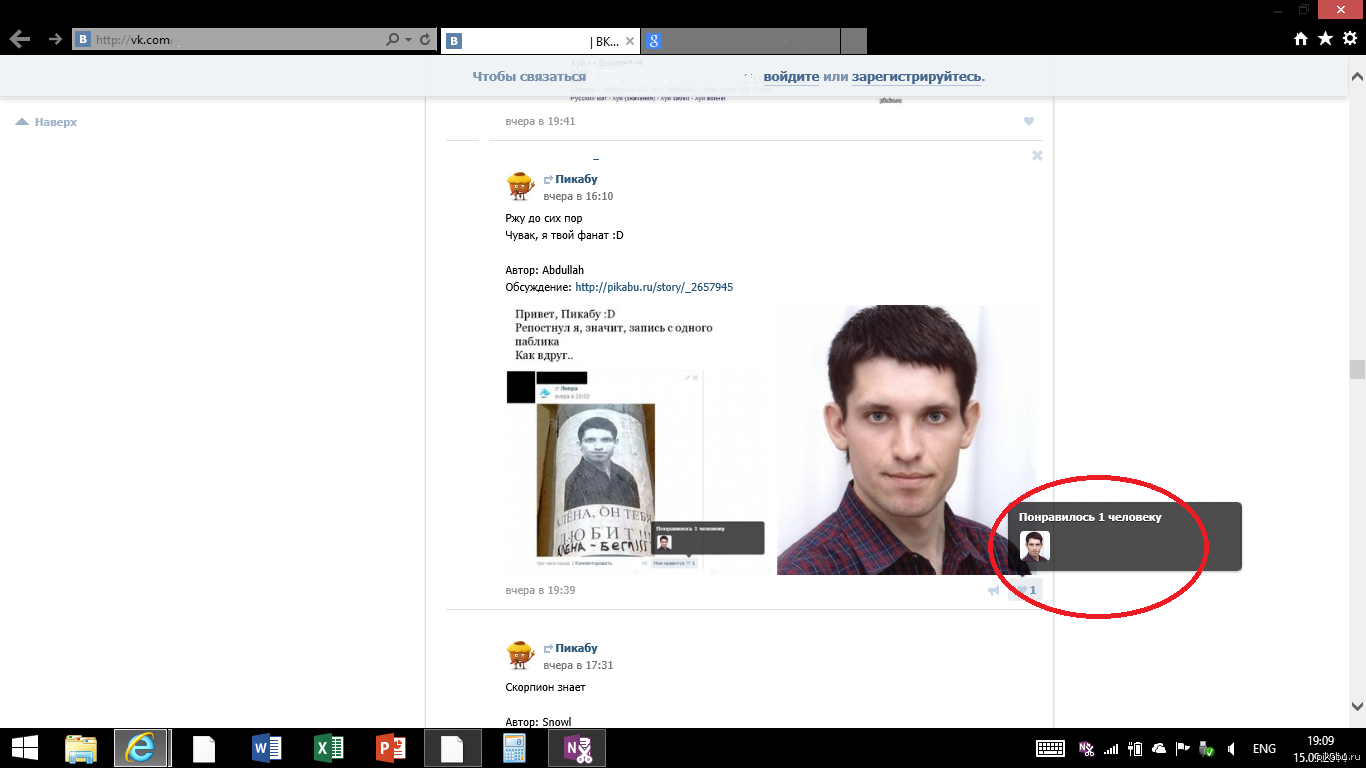This screenshot has height=768, width=1366.
Task: Click the зарегистрируйтесь registration link
Action: (x=917, y=76)
